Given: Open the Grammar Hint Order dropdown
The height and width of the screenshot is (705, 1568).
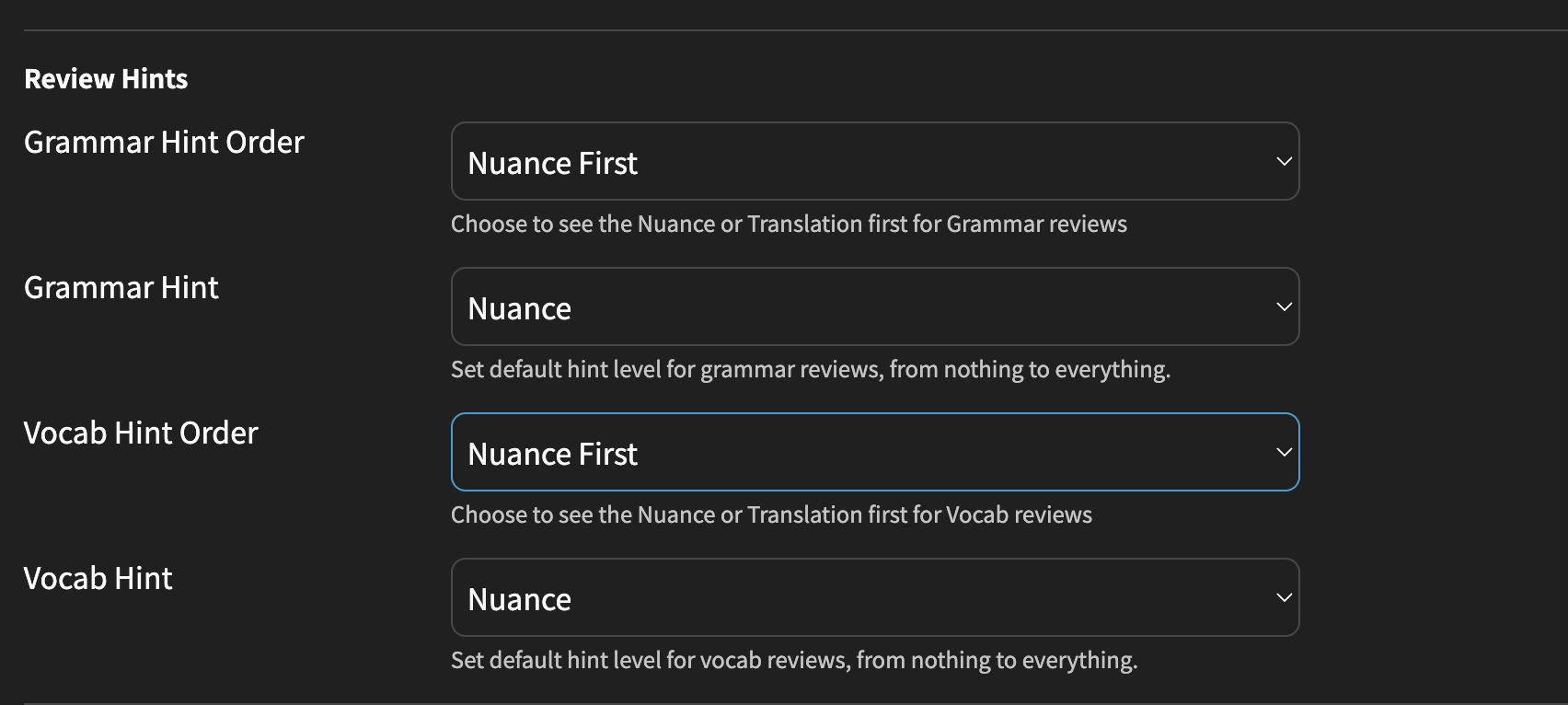Looking at the screenshot, I should pyautogui.click(x=874, y=162).
